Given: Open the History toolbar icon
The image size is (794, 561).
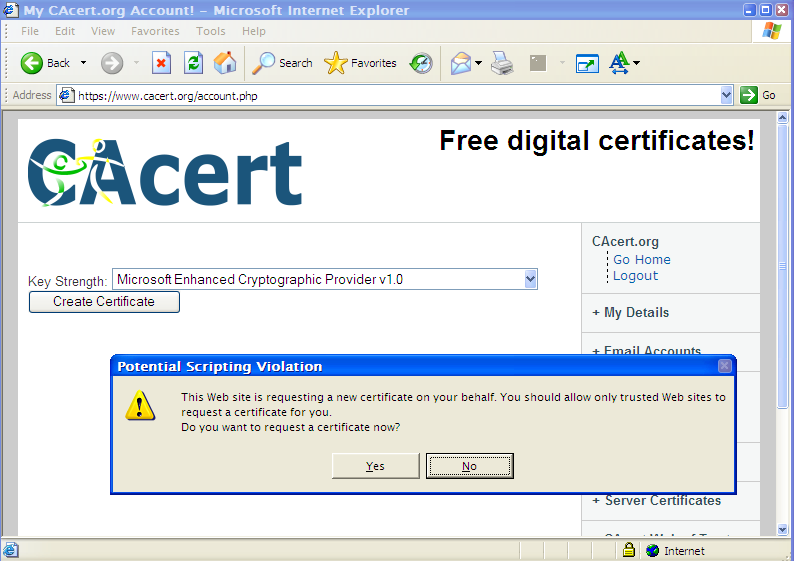Looking at the screenshot, I should [422, 63].
